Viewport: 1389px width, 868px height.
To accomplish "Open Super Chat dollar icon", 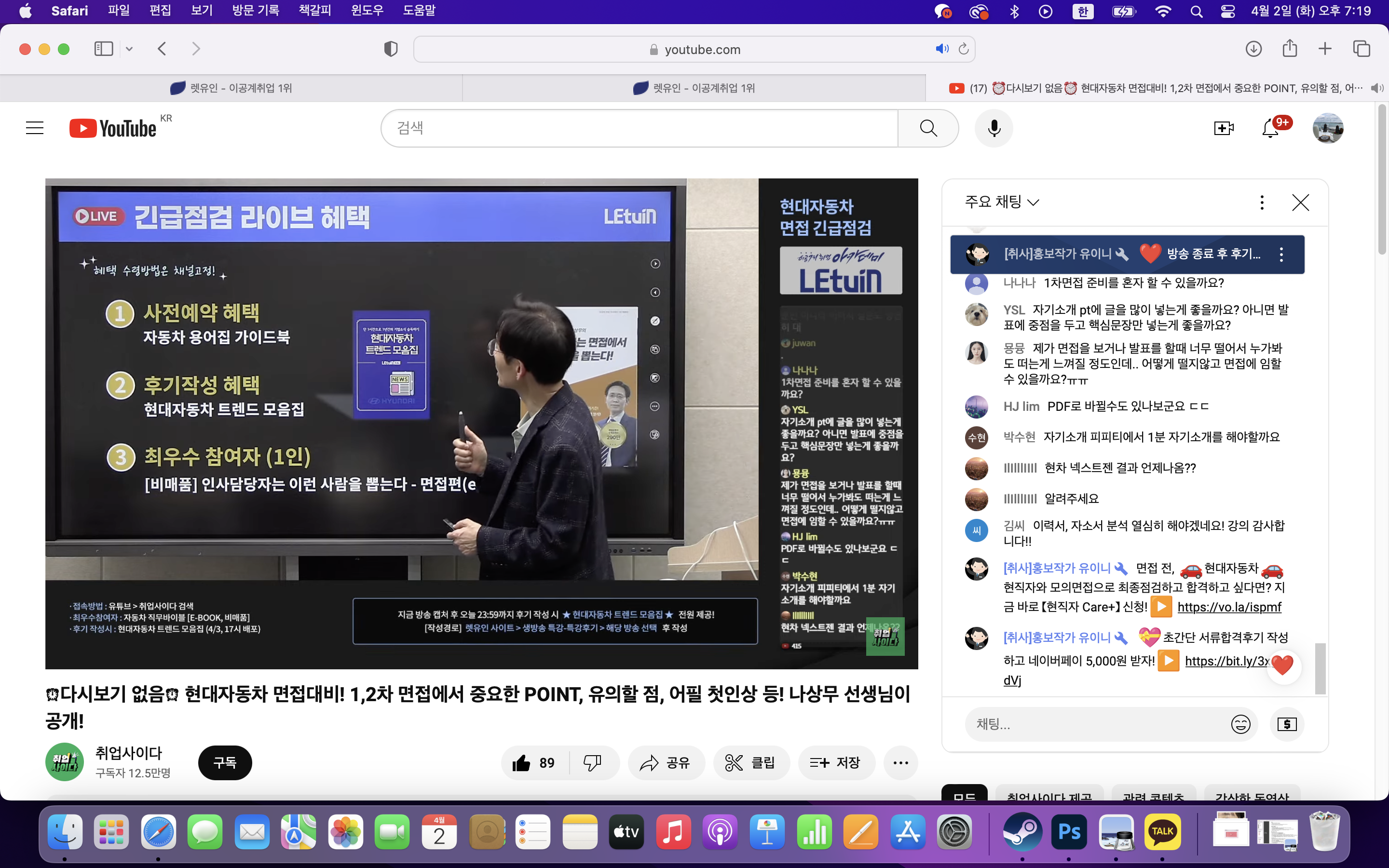I will pos(1287,724).
